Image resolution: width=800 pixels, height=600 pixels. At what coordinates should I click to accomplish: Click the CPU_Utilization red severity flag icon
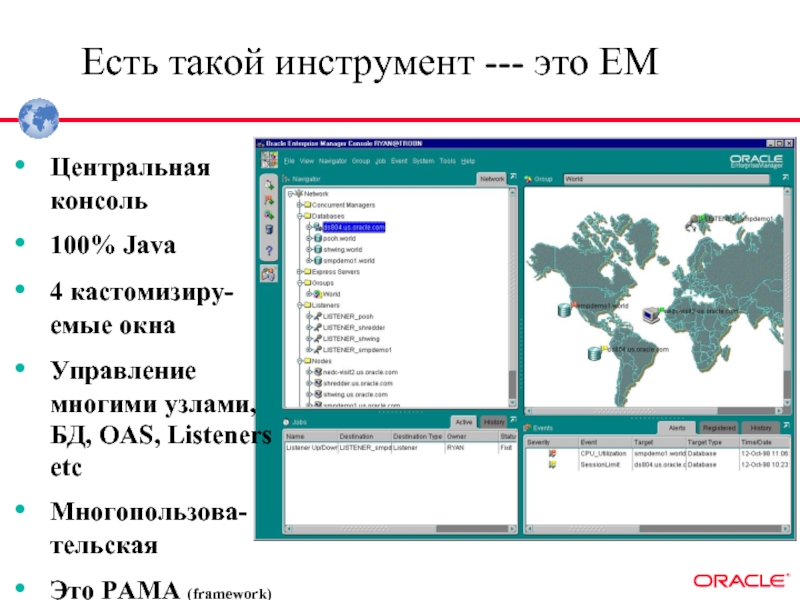pos(552,454)
